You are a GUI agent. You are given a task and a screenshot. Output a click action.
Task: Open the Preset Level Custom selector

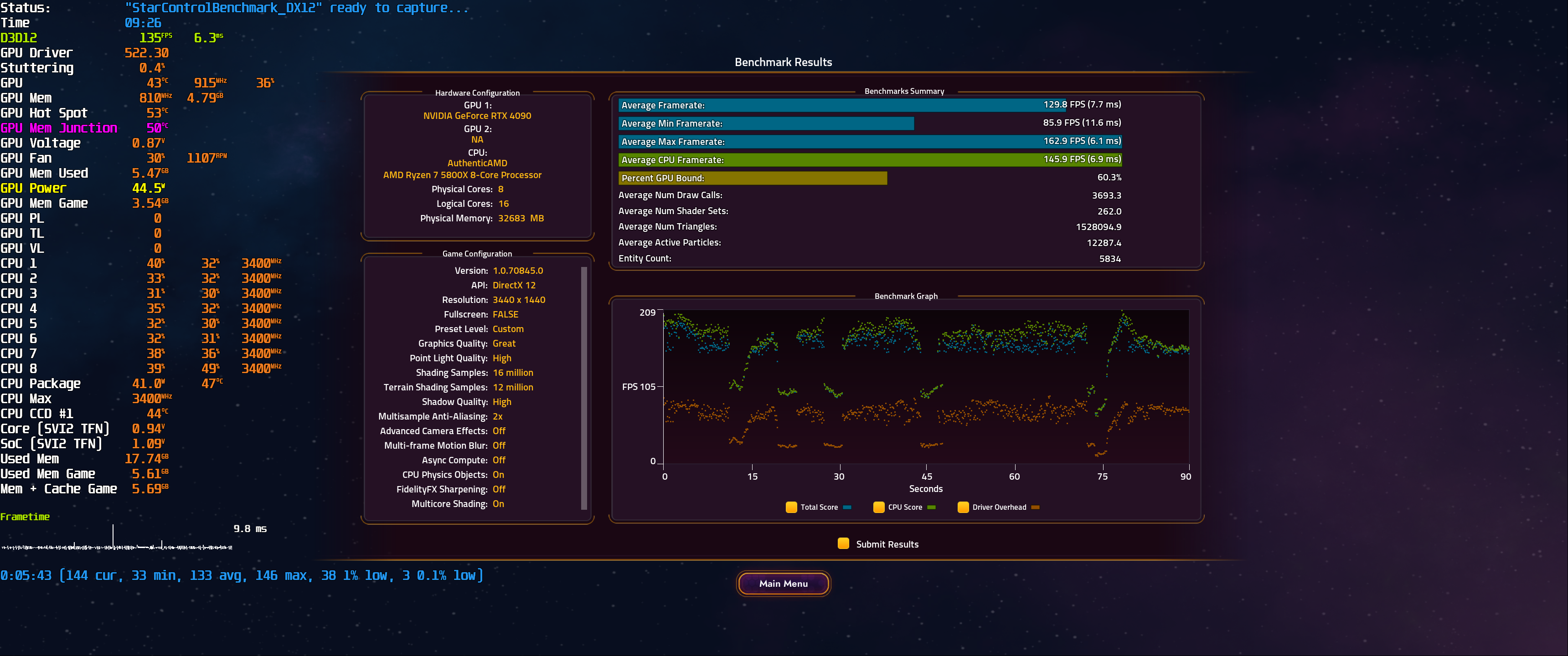(508, 328)
